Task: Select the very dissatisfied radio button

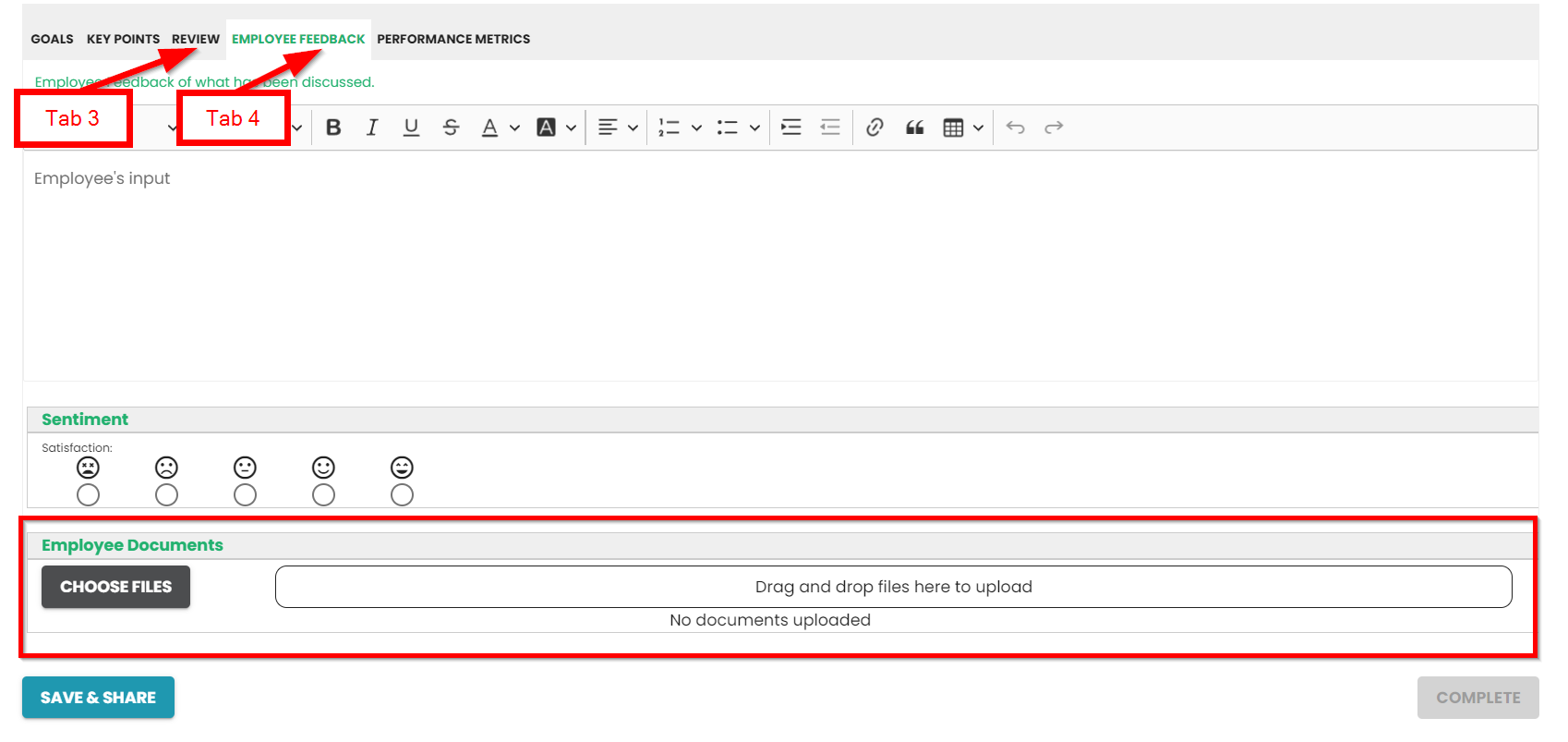Action: [89, 495]
